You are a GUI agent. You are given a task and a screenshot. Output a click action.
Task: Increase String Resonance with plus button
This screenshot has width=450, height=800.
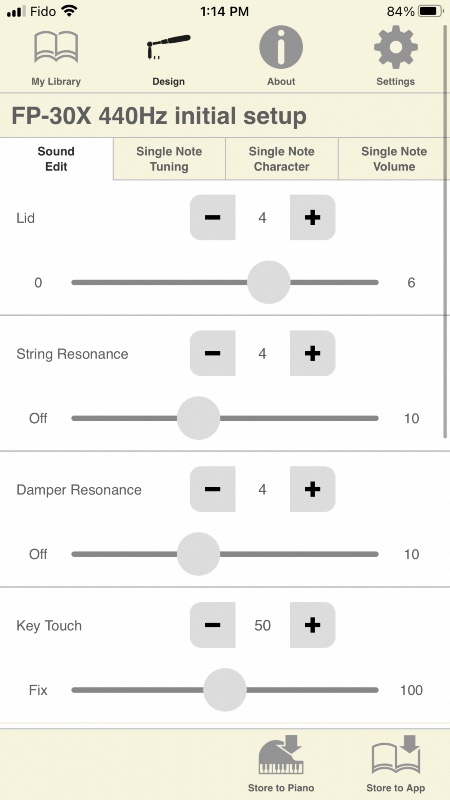[312, 353]
